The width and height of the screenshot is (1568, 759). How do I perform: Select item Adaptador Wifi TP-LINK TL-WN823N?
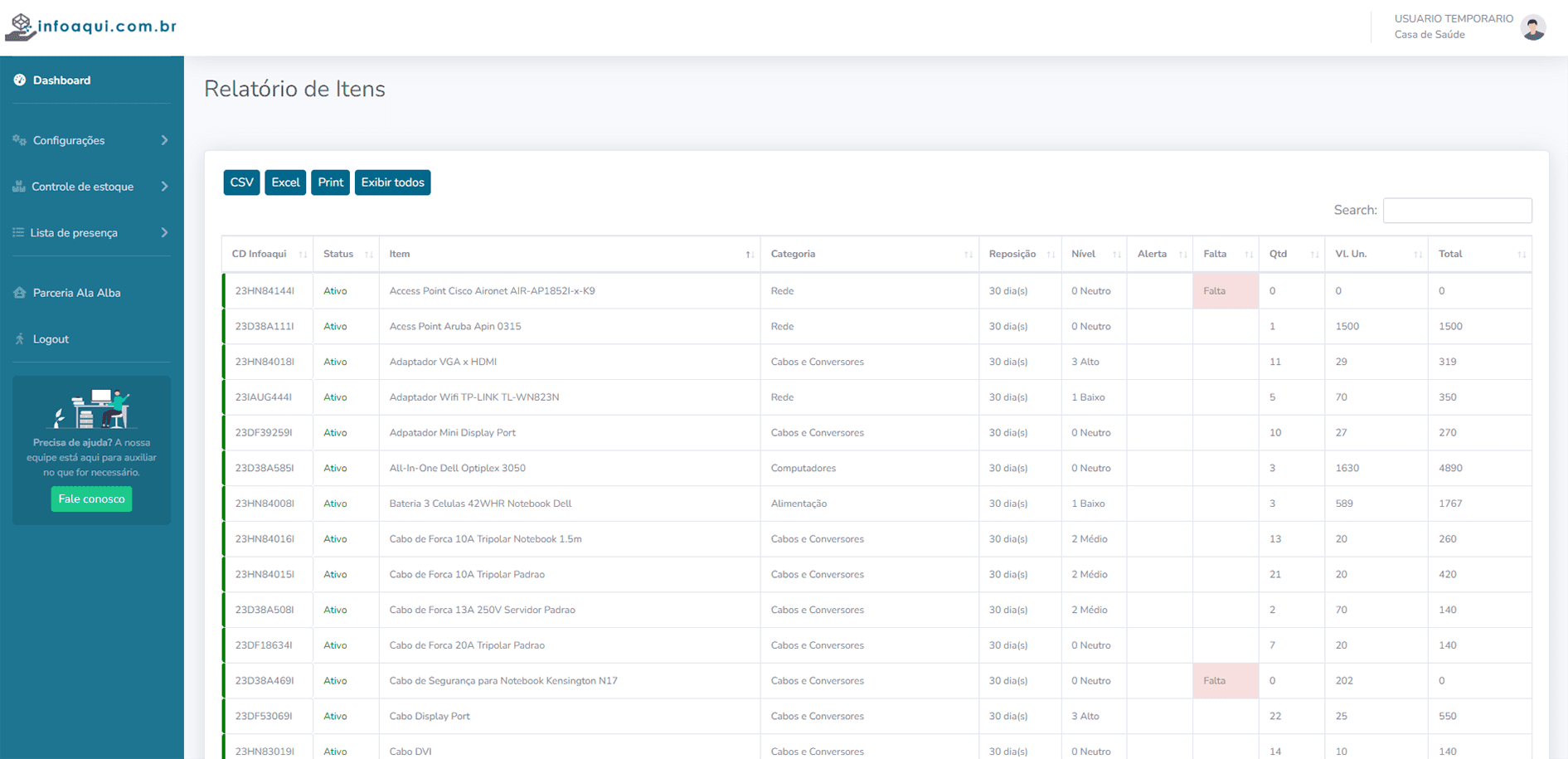point(474,397)
